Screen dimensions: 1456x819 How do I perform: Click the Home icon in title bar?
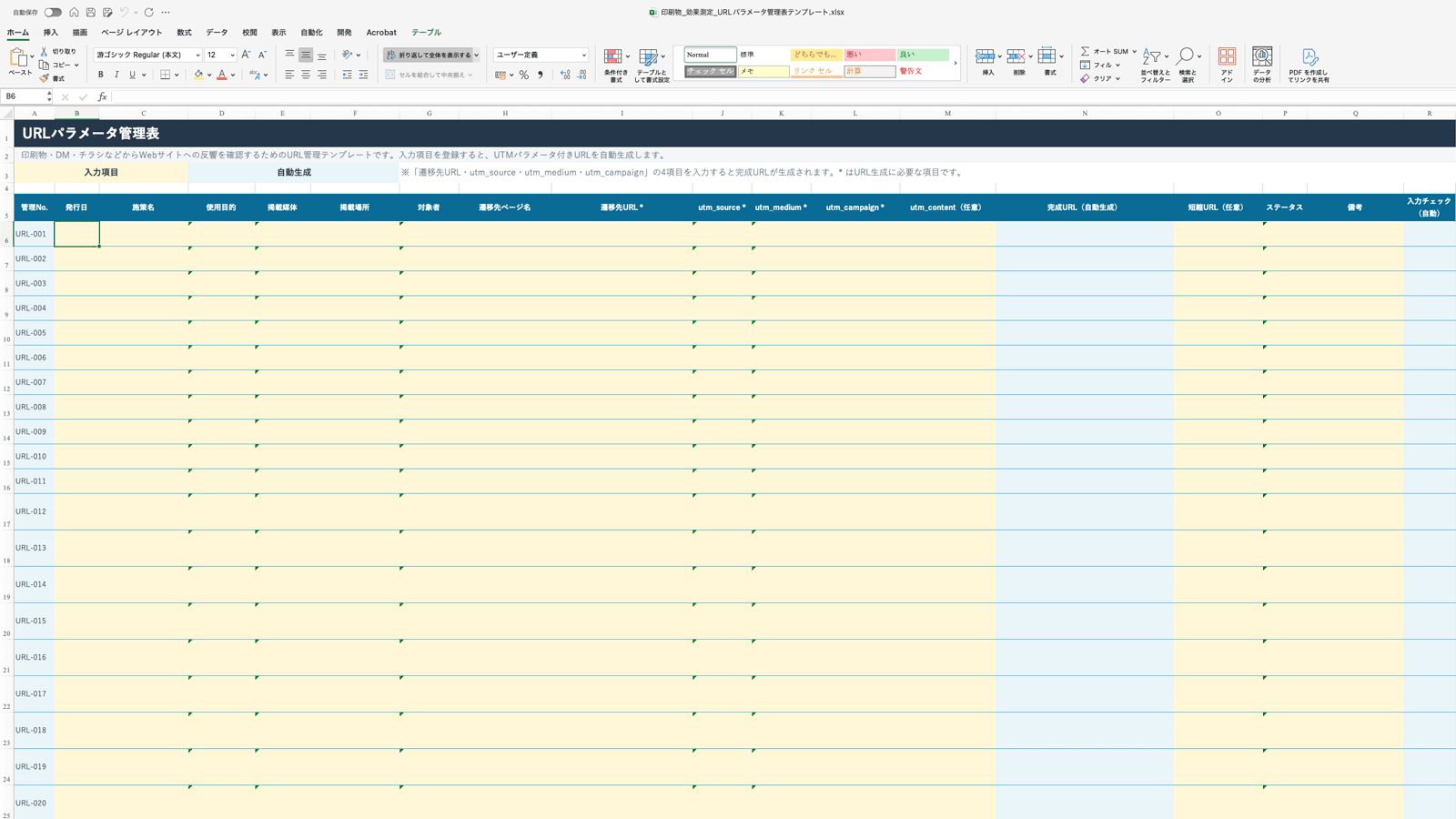click(74, 13)
